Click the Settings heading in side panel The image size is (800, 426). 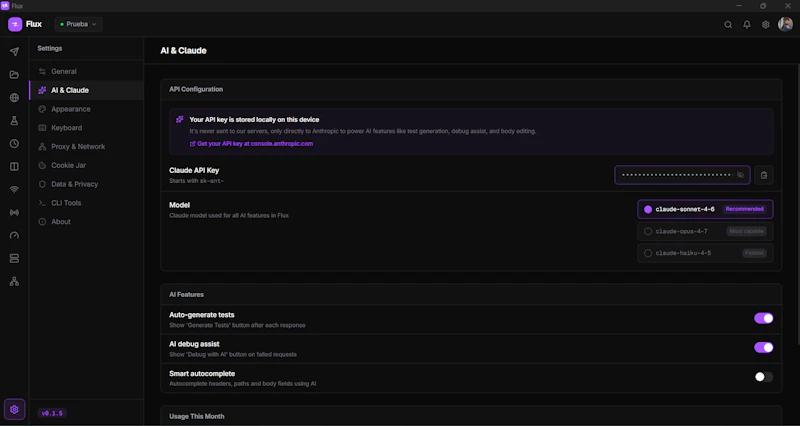point(49,48)
